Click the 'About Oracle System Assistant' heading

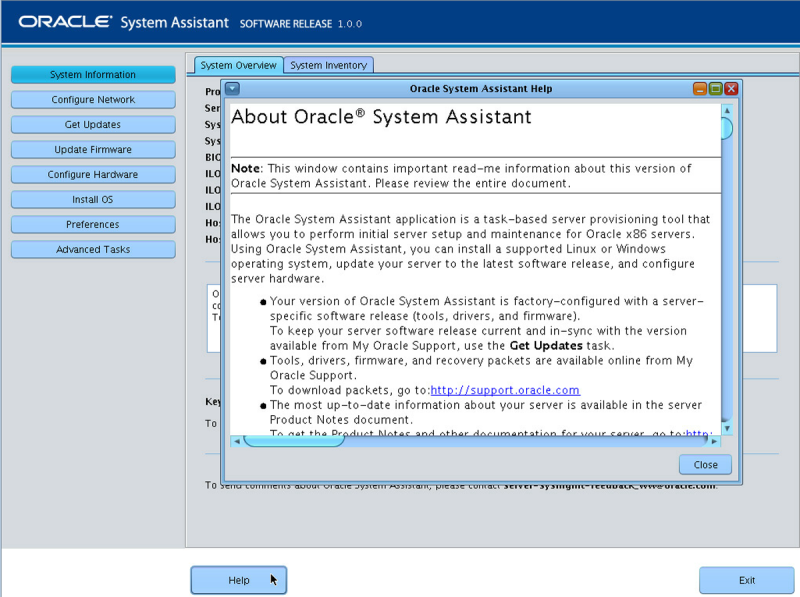[x=381, y=117]
